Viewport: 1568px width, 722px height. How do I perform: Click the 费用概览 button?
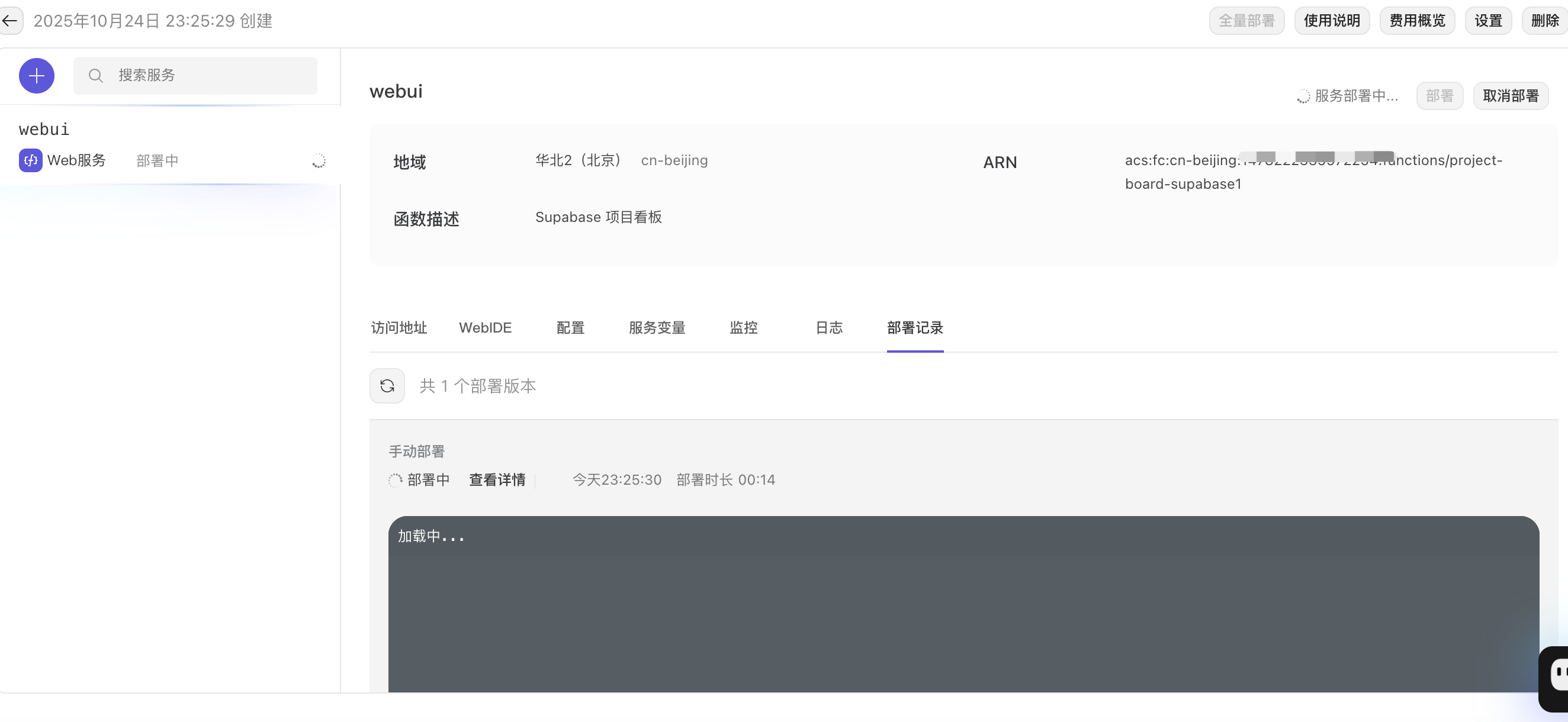click(x=1416, y=21)
